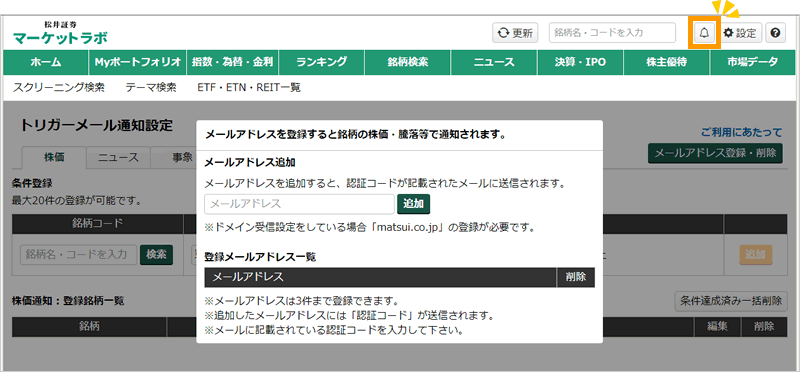Image resolution: width=800 pixels, height=372 pixels.
Task: Click the メールアドレス登録・削除 button
Action: (715, 153)
